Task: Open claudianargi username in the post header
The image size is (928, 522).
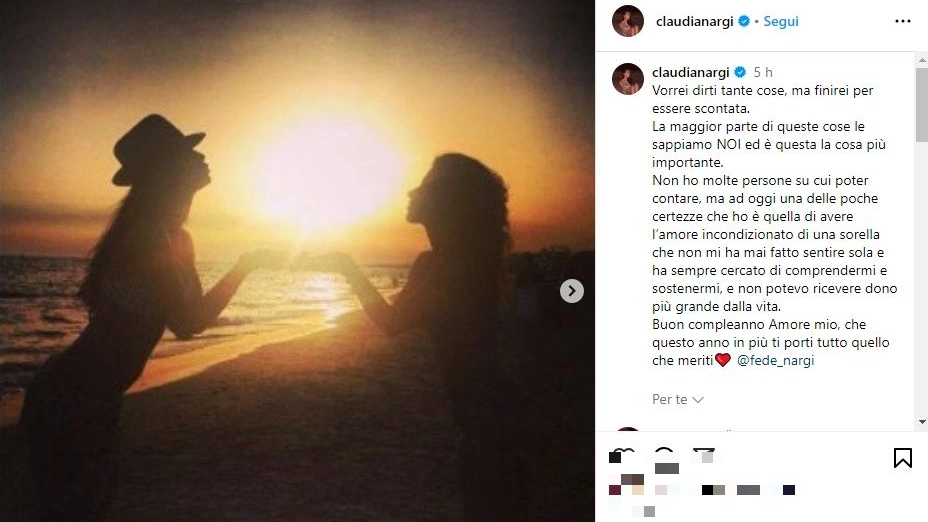Action: [694, 21]
